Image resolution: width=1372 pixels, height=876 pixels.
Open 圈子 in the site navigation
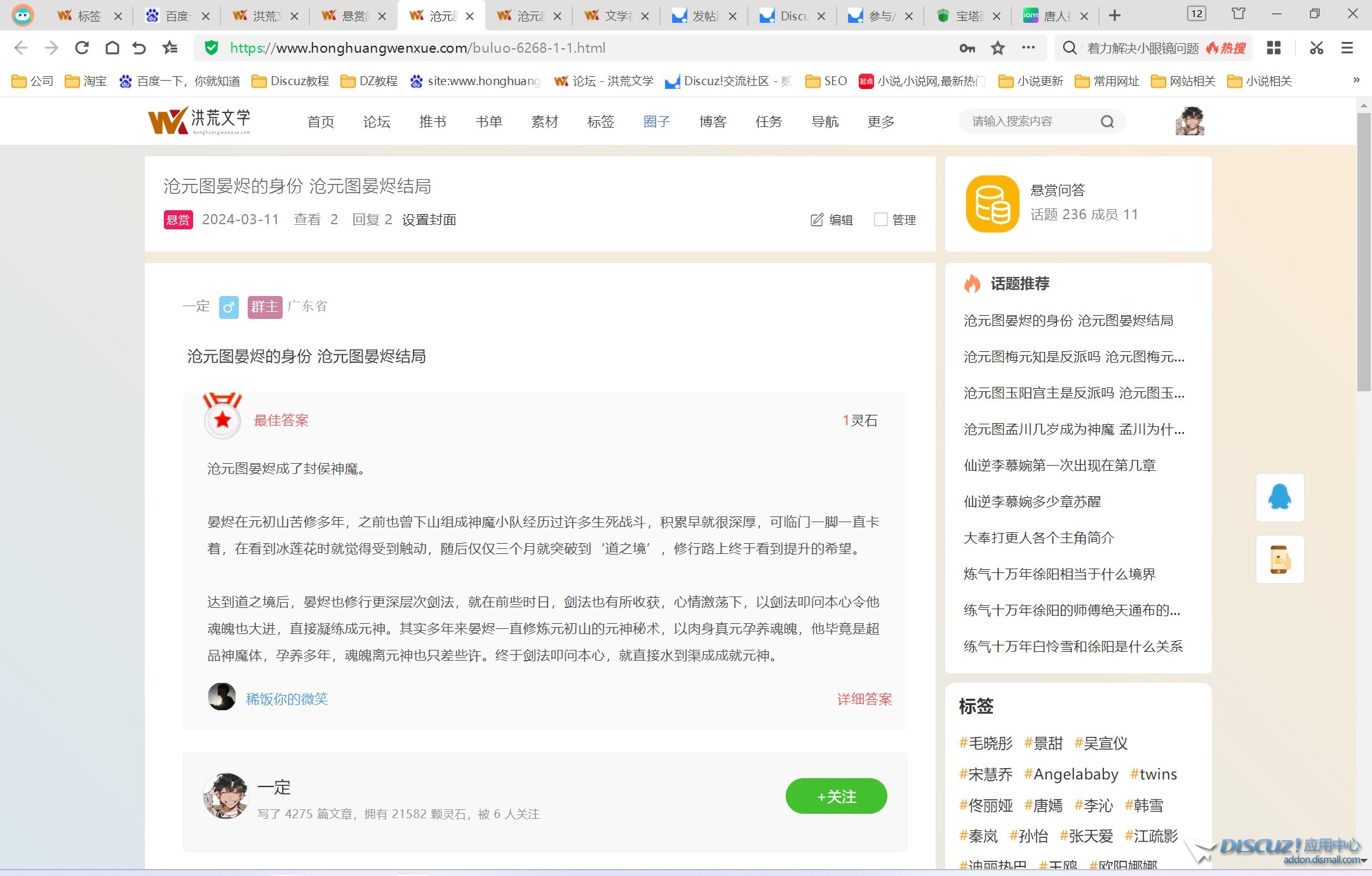pos(657,122)
